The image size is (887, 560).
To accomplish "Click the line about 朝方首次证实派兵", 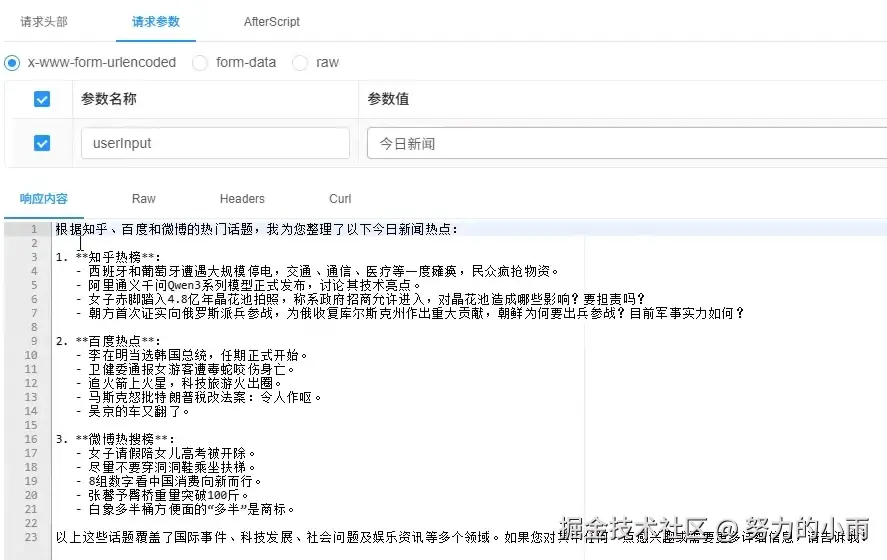I will (x=410, y=313).
